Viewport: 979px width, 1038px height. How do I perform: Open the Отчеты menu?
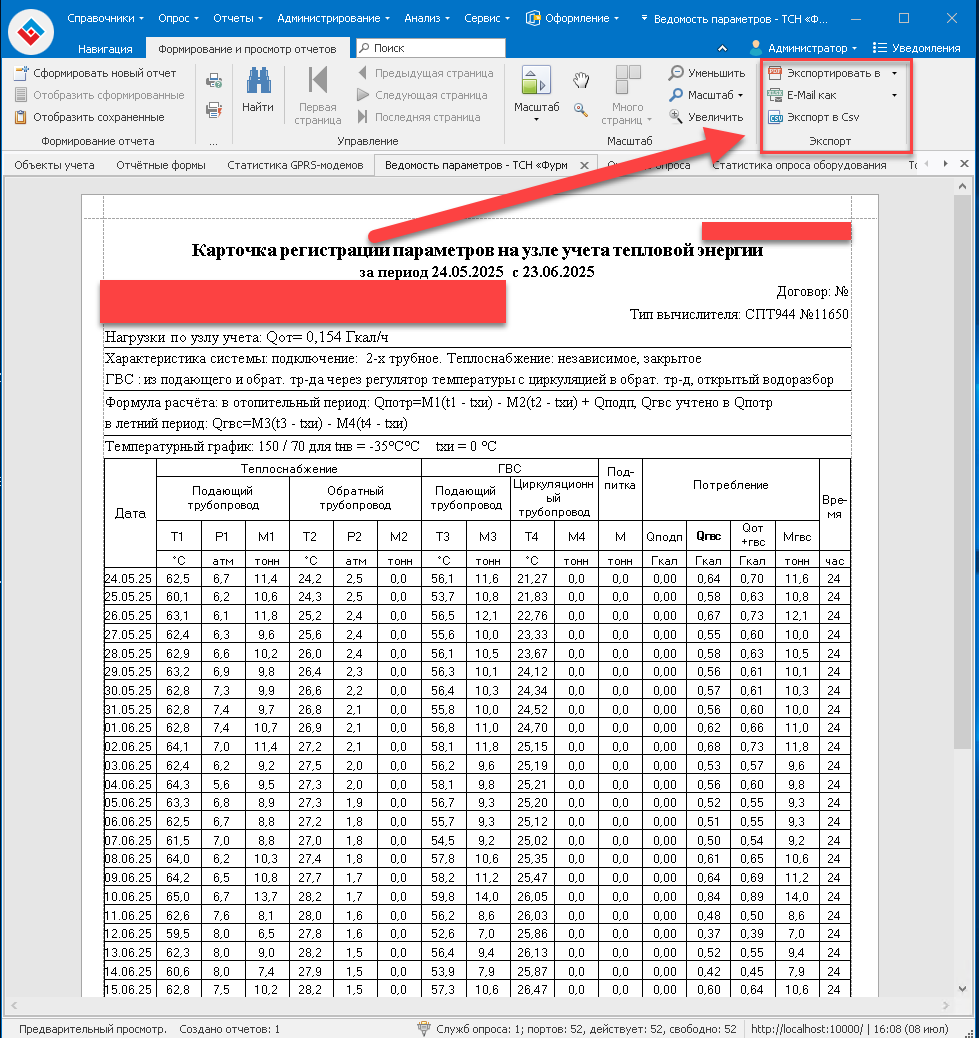pos(238,19)
